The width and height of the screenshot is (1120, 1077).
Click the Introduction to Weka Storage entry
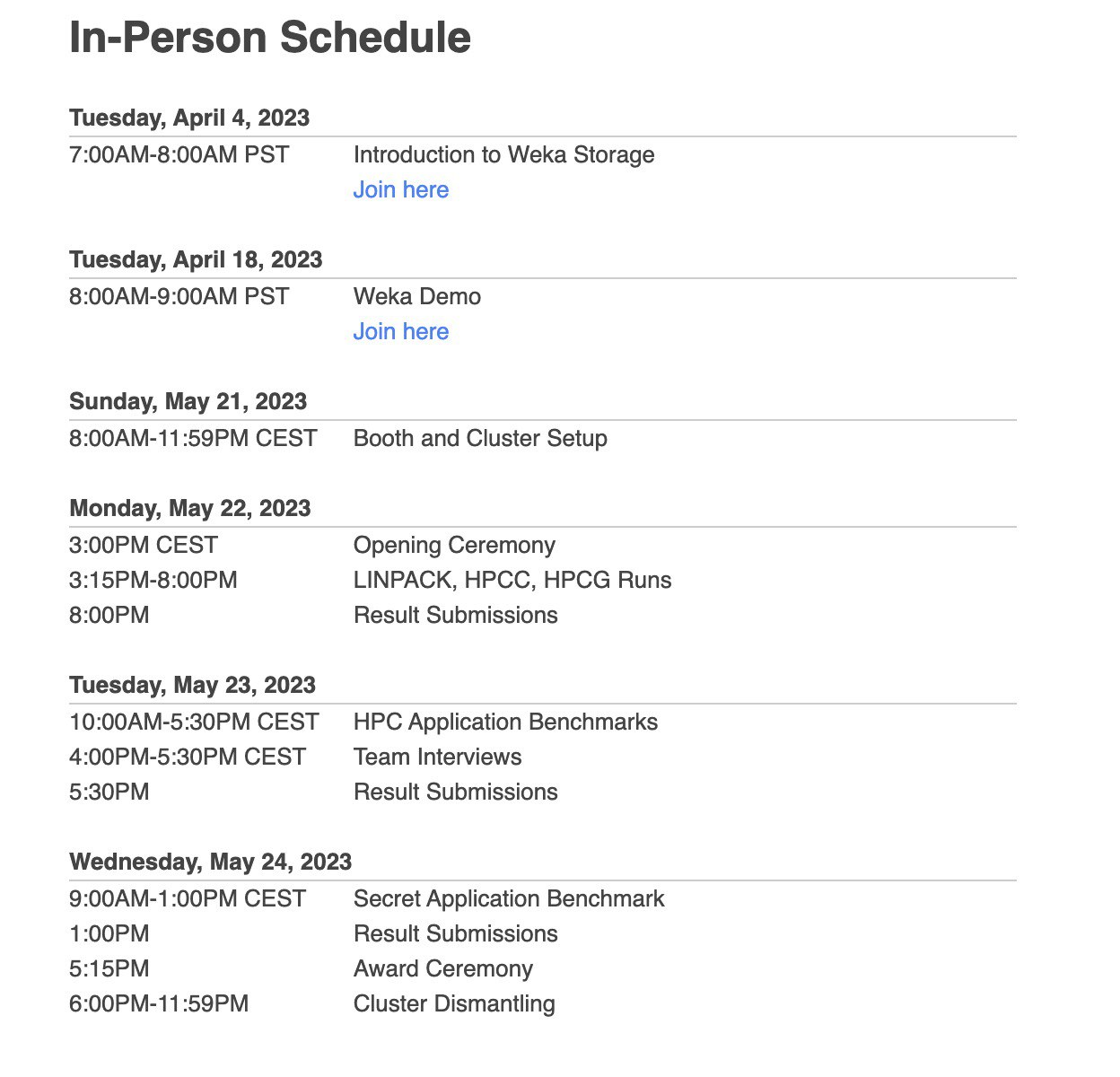503,154
